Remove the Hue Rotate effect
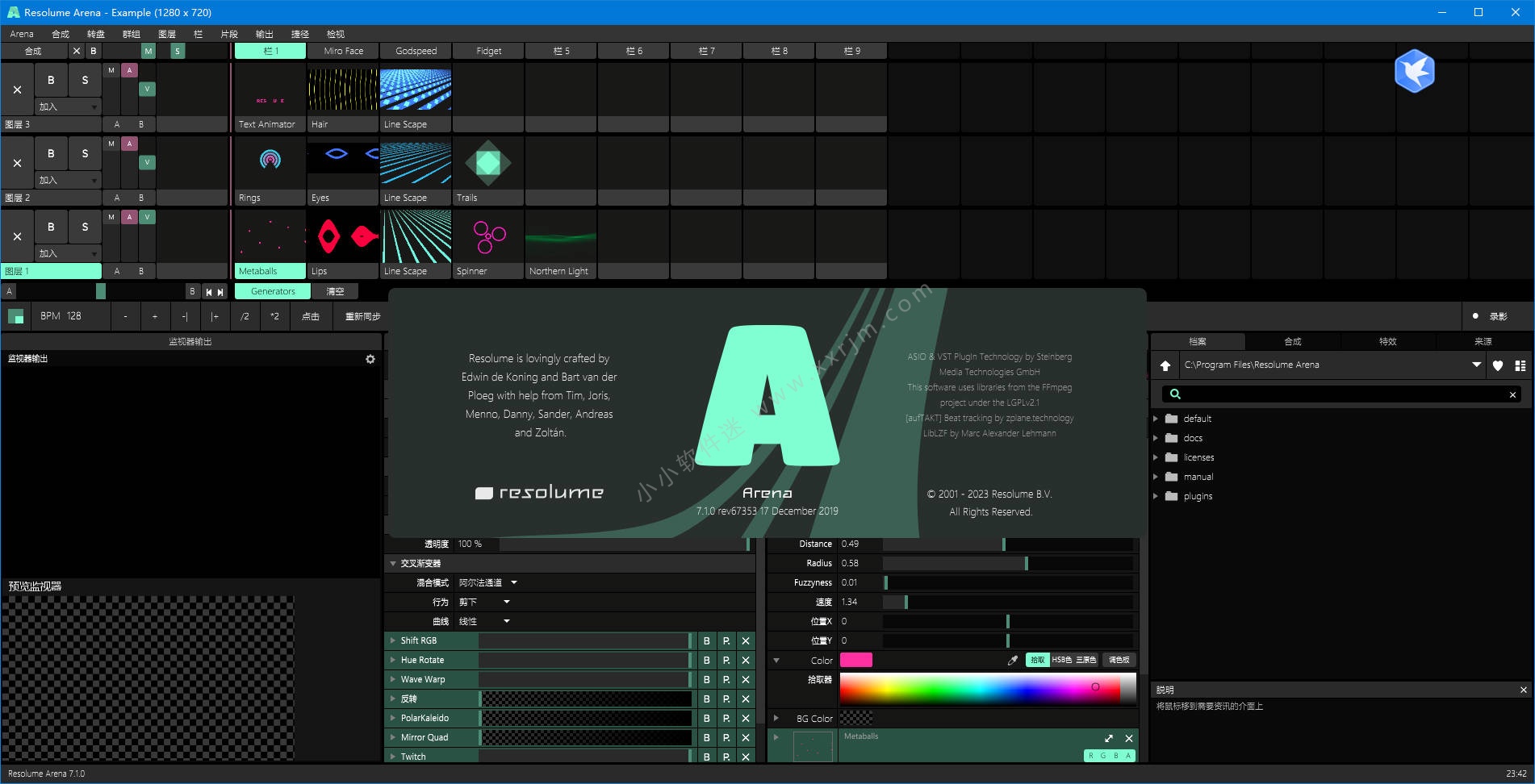The image size is (1535, 784). coord(746,660)
